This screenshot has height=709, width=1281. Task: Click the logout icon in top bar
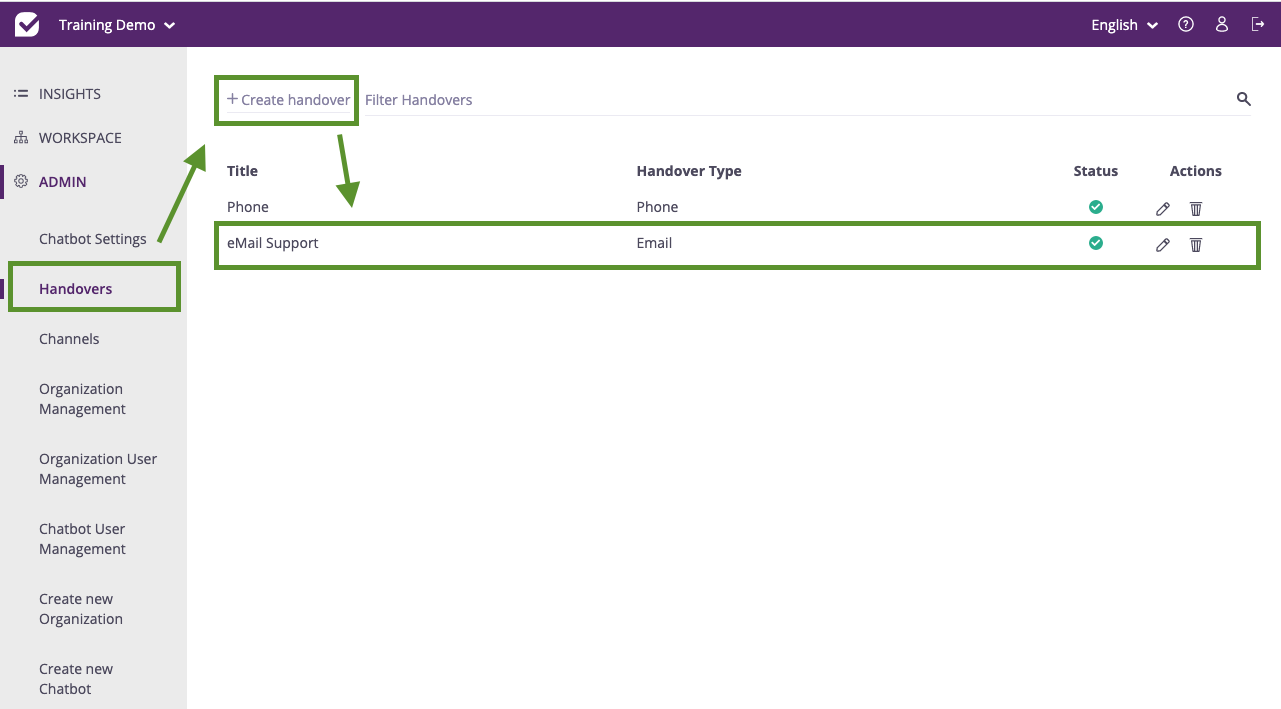[x=1257, y=24]
